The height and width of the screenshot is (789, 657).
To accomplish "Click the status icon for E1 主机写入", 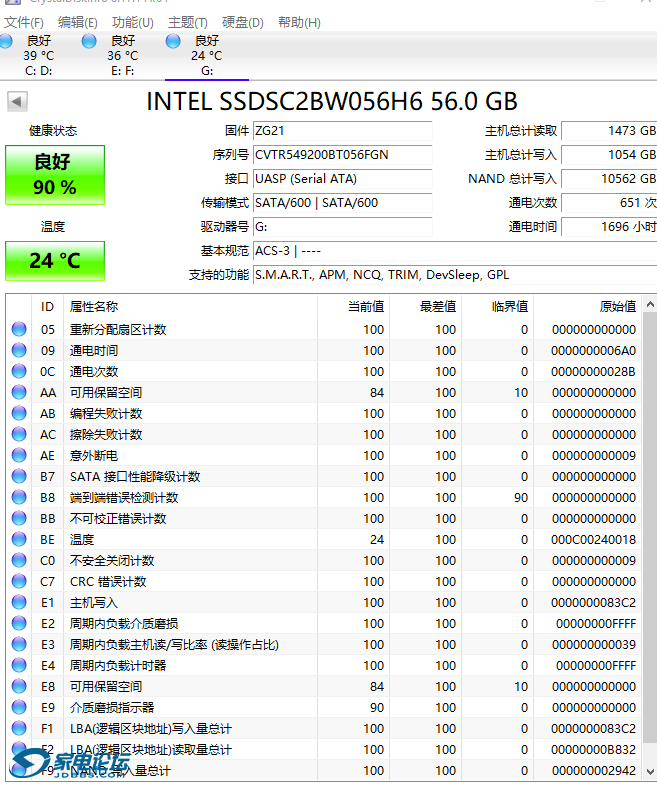I will pos(19,602).
